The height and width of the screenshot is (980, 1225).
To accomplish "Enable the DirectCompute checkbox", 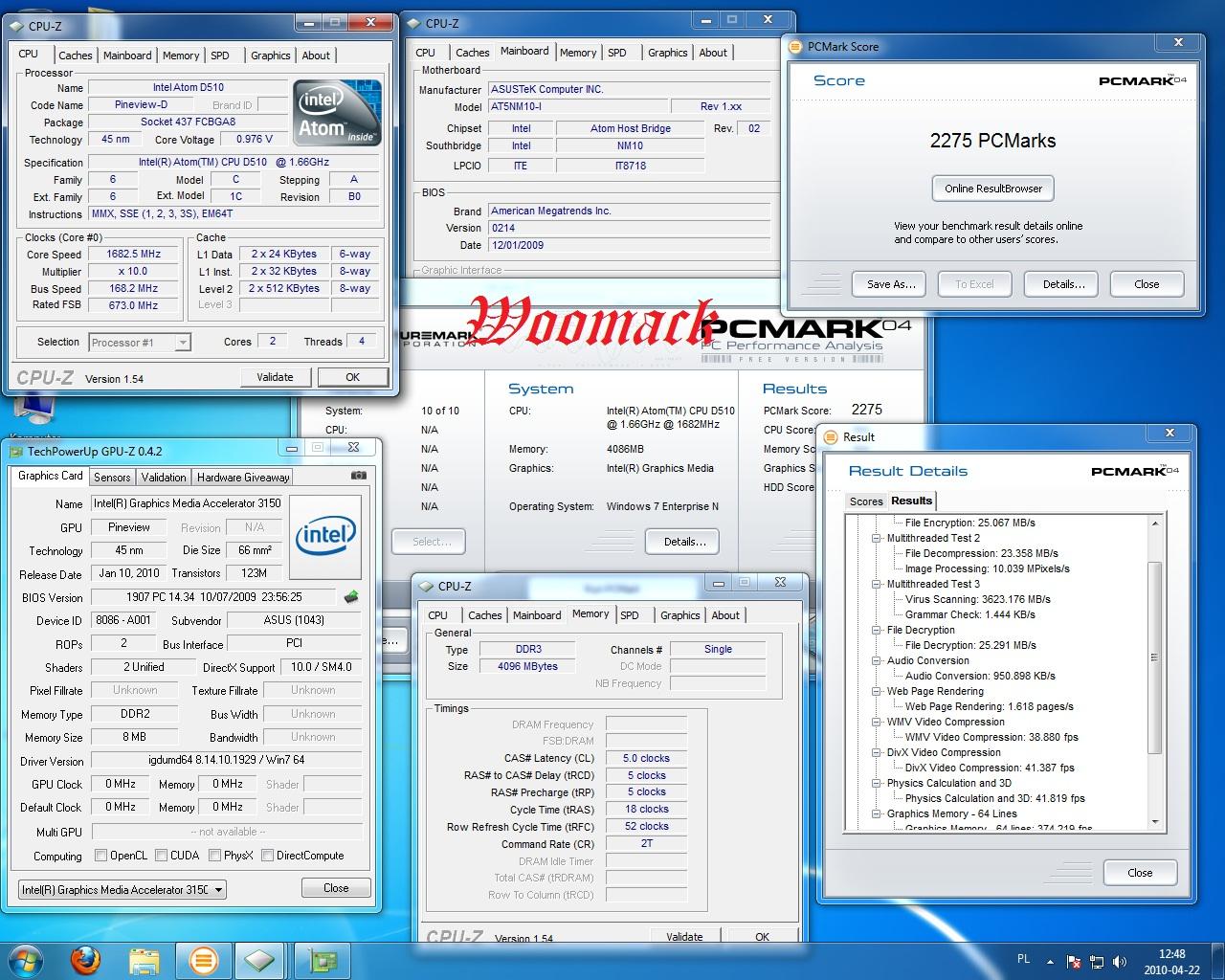I will click(268, 856).
